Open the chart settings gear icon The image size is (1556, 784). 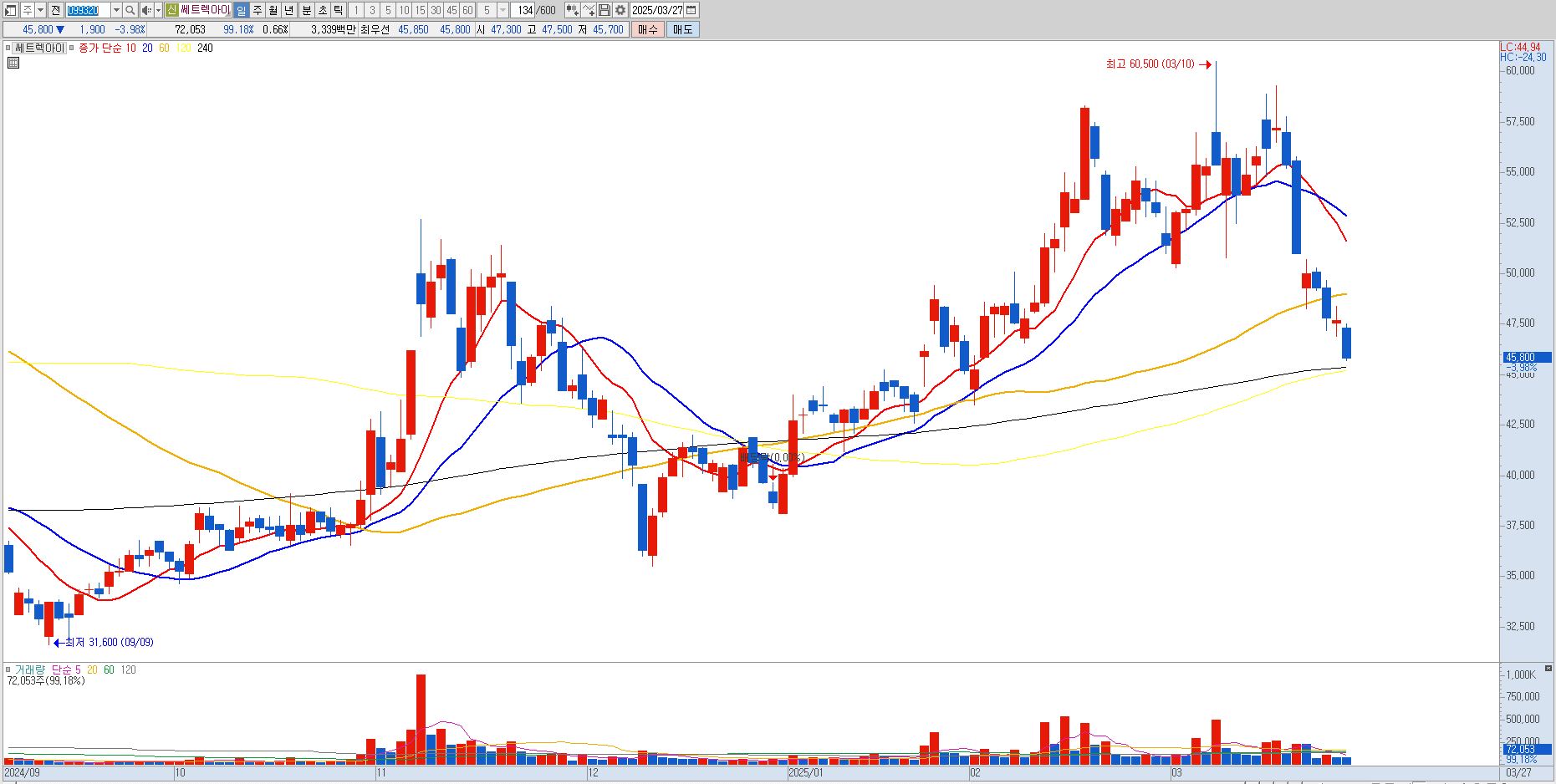(620, 10)
